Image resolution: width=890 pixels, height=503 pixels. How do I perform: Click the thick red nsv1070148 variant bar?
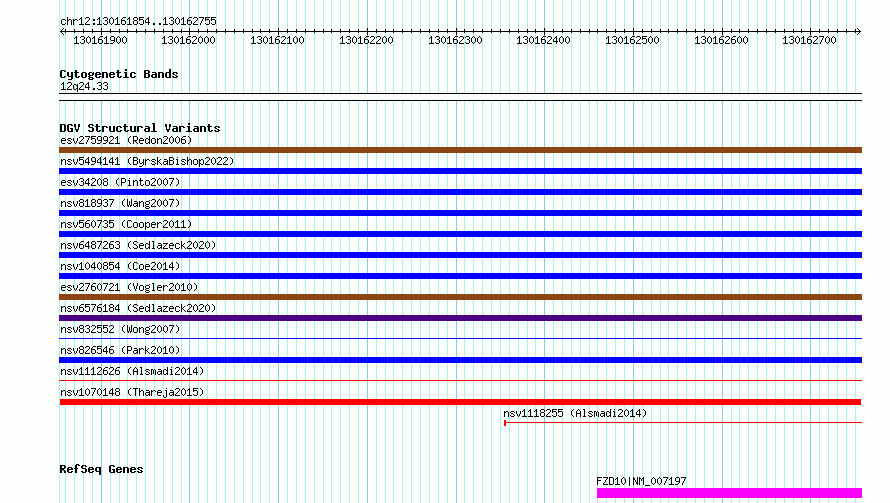(x=460, y=402)
